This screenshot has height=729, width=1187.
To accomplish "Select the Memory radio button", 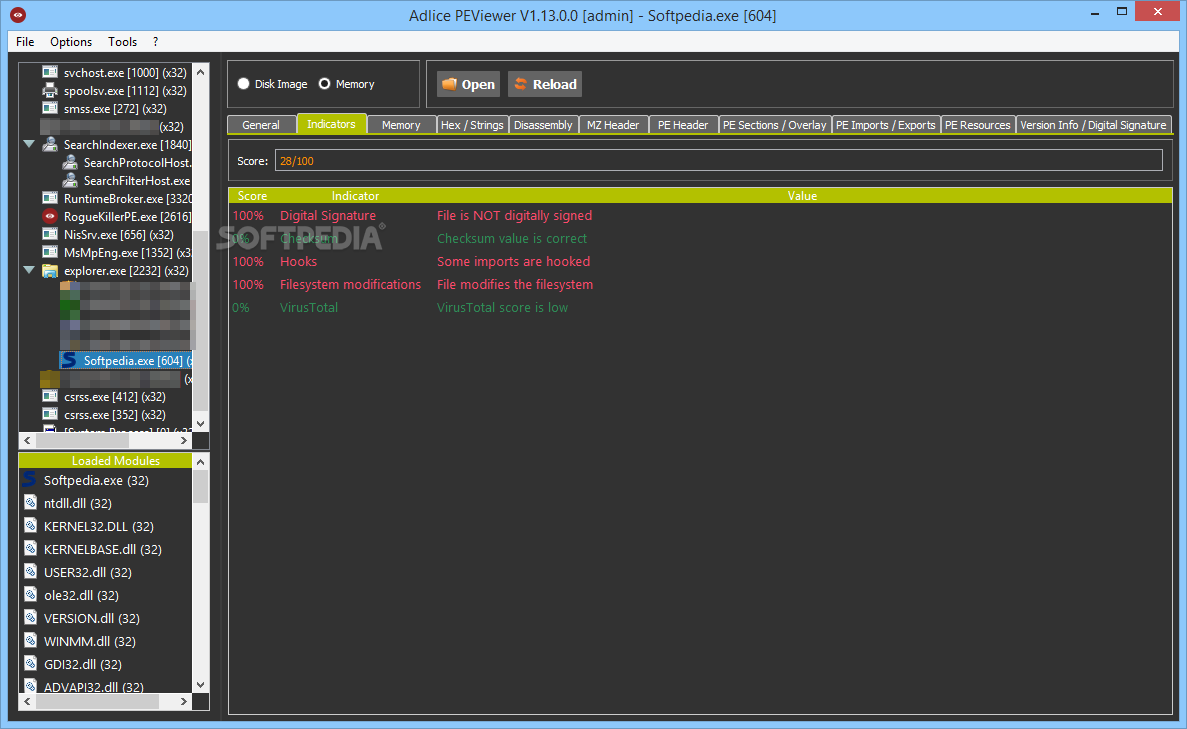I will coord(324,83).
